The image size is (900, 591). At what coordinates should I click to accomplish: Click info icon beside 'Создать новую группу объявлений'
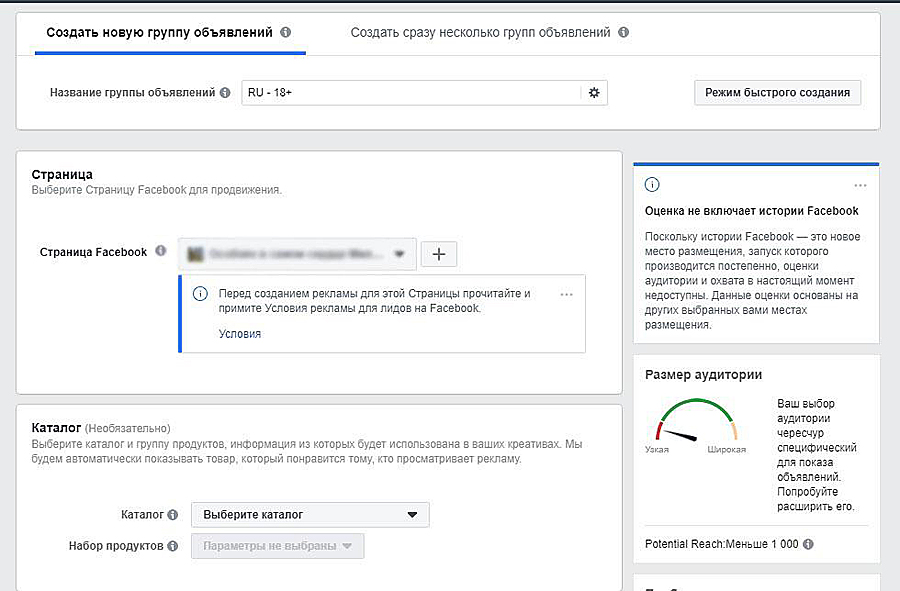click(x=286, y=33)
